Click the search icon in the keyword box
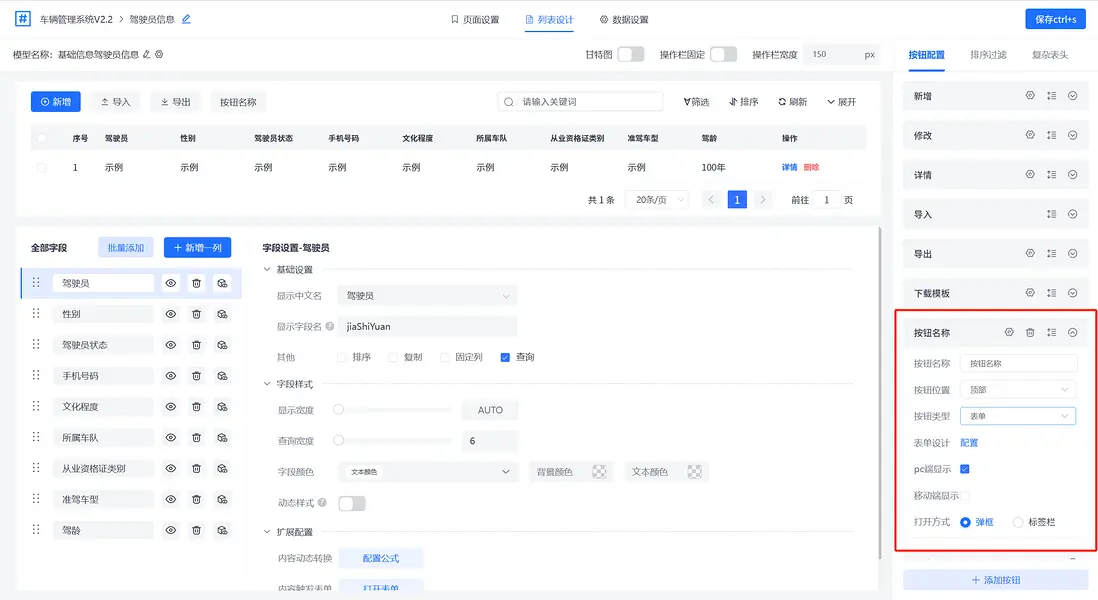1098x600 pixels. pos(509,102)
